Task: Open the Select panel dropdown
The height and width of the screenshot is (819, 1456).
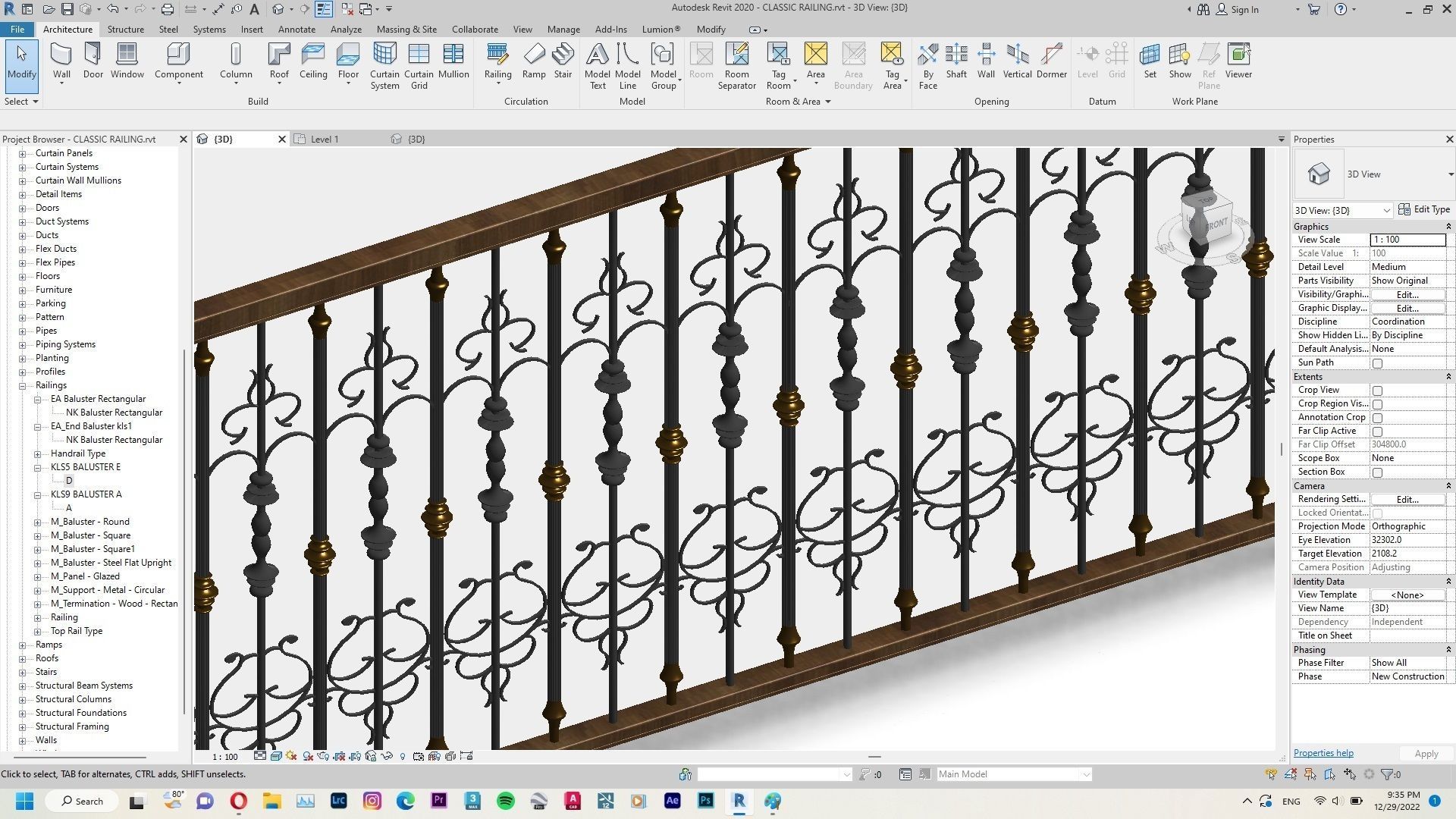Action: pos(21,101)
